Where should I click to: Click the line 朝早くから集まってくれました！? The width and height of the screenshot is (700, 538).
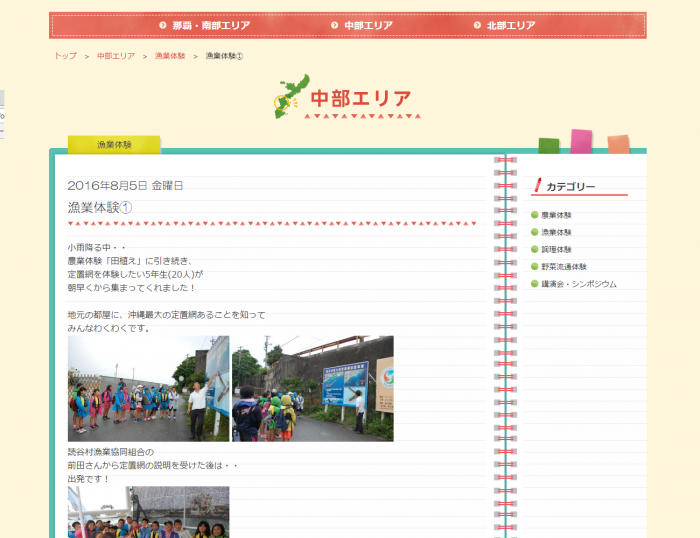coord(132,288)
